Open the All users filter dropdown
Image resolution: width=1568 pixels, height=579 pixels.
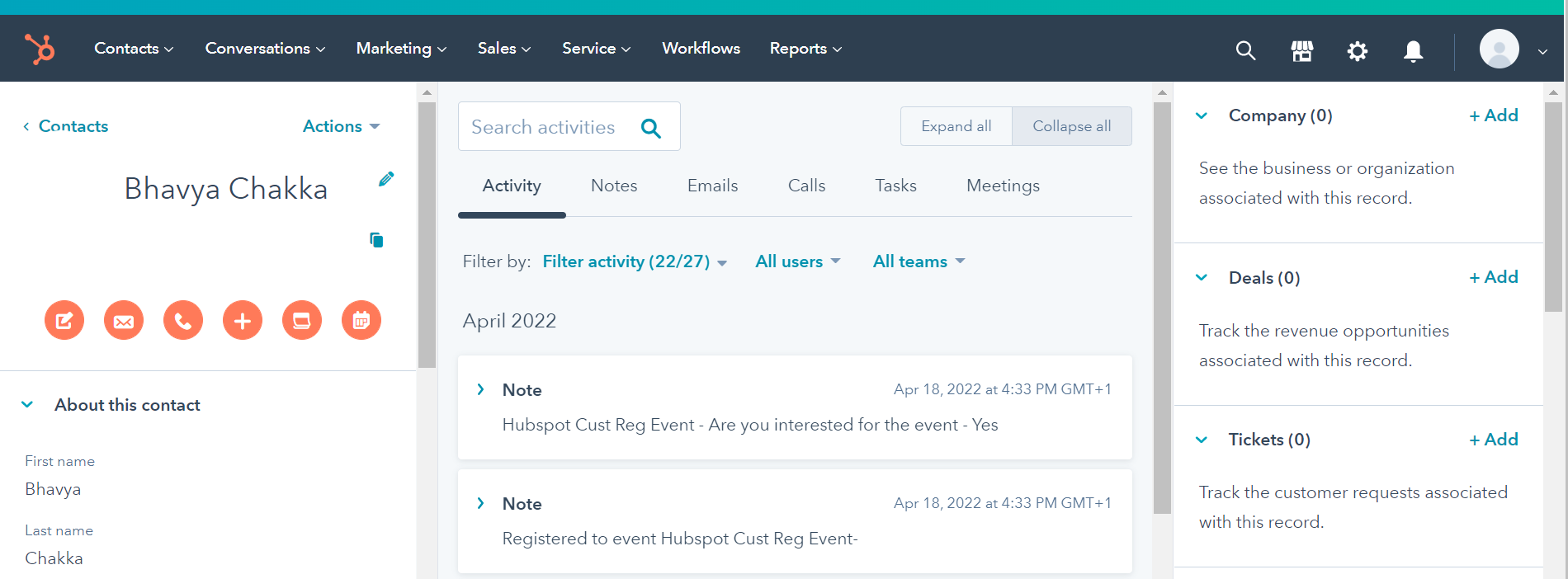(x=797, y=261)
